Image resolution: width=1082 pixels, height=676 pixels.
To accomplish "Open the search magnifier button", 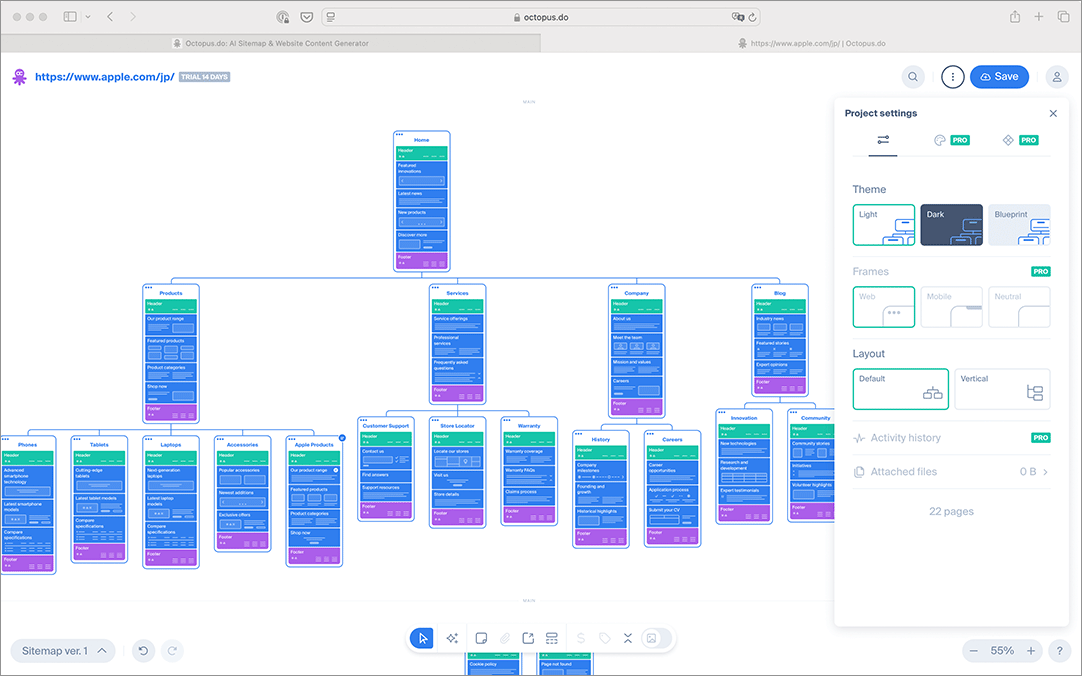I will tap(913, 77).
